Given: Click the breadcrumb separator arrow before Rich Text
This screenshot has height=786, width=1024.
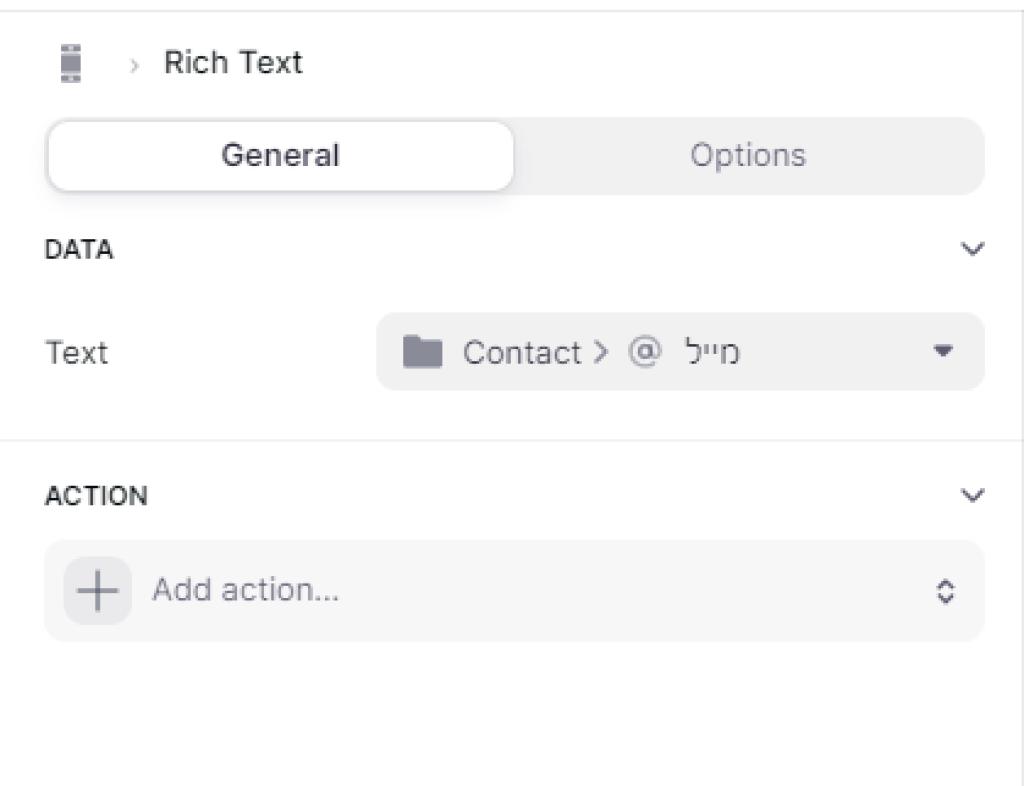Looking at the screenshot, I should 134,64.
